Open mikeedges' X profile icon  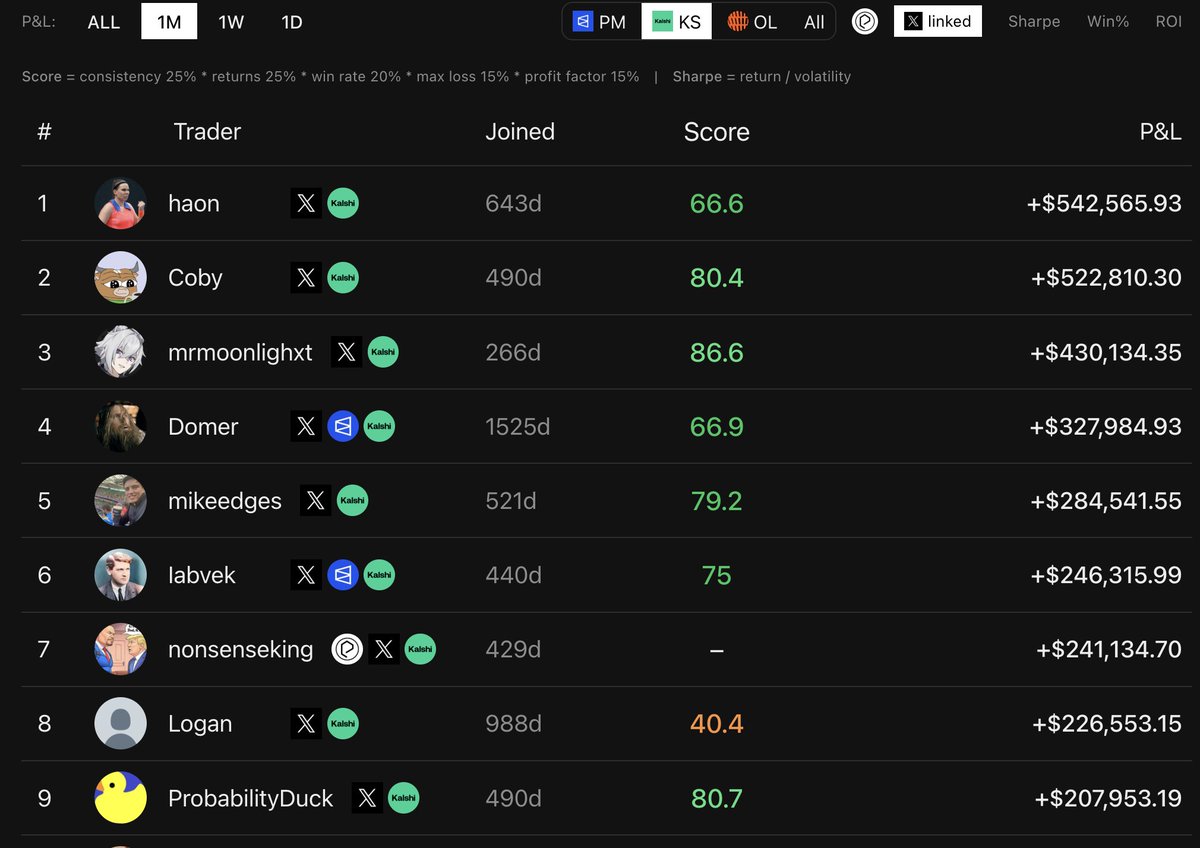[x=316, y=500]
